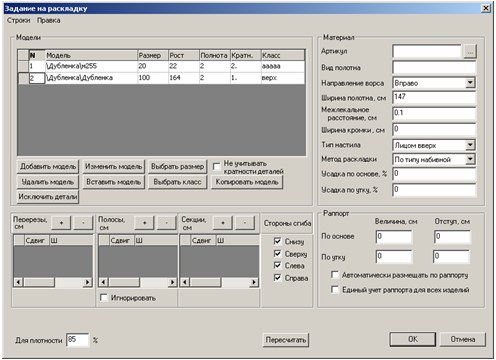
Task: Click the Усадка по утку input field
Action: [434, 190]
